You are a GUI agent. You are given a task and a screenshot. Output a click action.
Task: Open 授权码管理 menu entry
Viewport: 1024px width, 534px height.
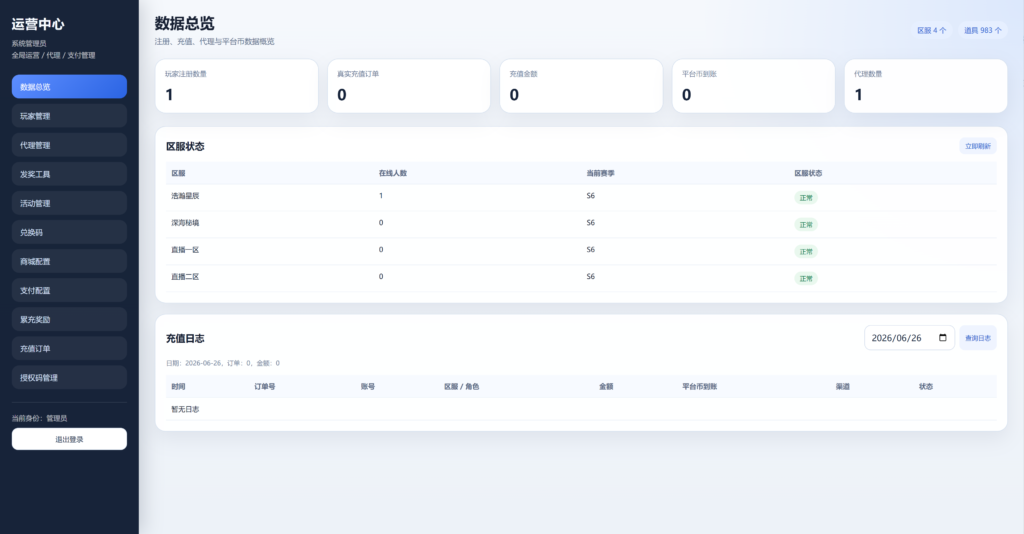point(69,377)
